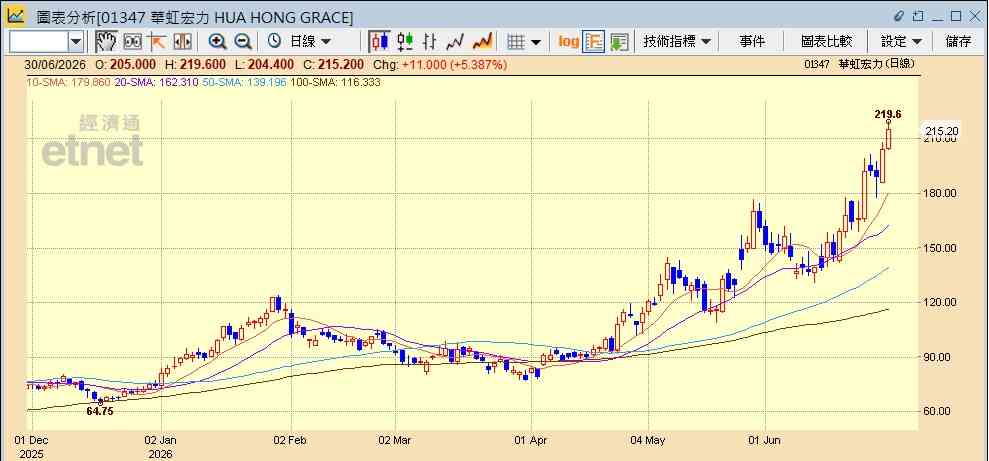Switch to OHLC bar chart type
This screenshot has width=989, height=461.
pyautogui.click(x=430, y=42)
